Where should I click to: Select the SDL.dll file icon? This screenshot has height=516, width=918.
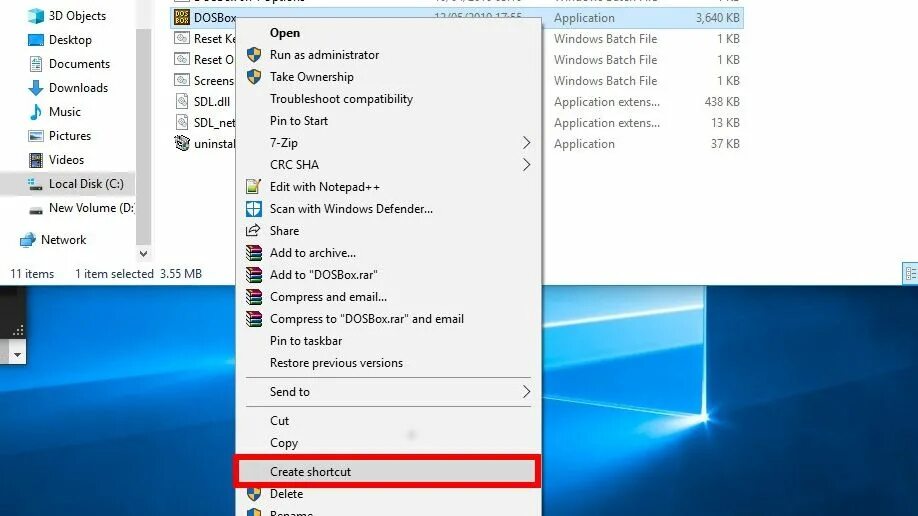coord(182,101)
